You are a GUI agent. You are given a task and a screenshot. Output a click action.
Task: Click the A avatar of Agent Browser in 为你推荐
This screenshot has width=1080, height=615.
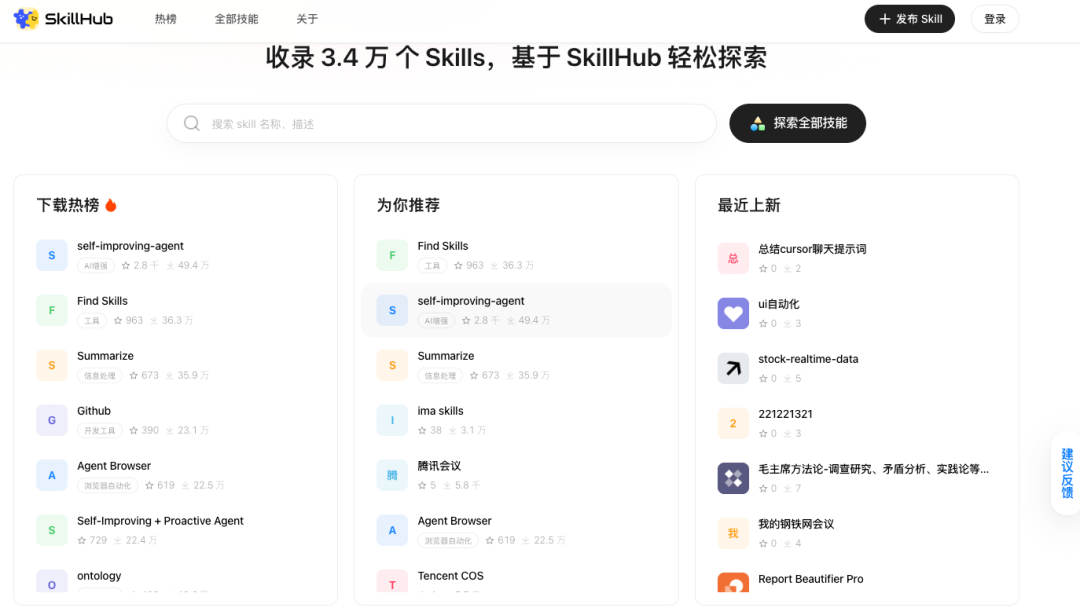[392, 530]
